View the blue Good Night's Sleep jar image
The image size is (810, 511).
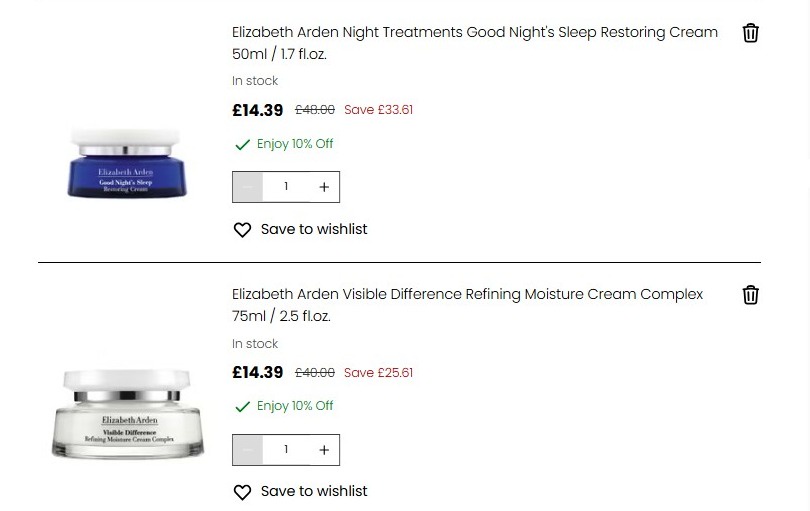point(125,162)
